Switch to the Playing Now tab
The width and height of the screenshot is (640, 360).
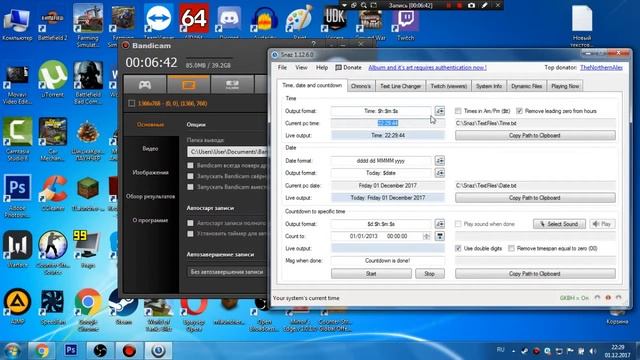point(565,86)
